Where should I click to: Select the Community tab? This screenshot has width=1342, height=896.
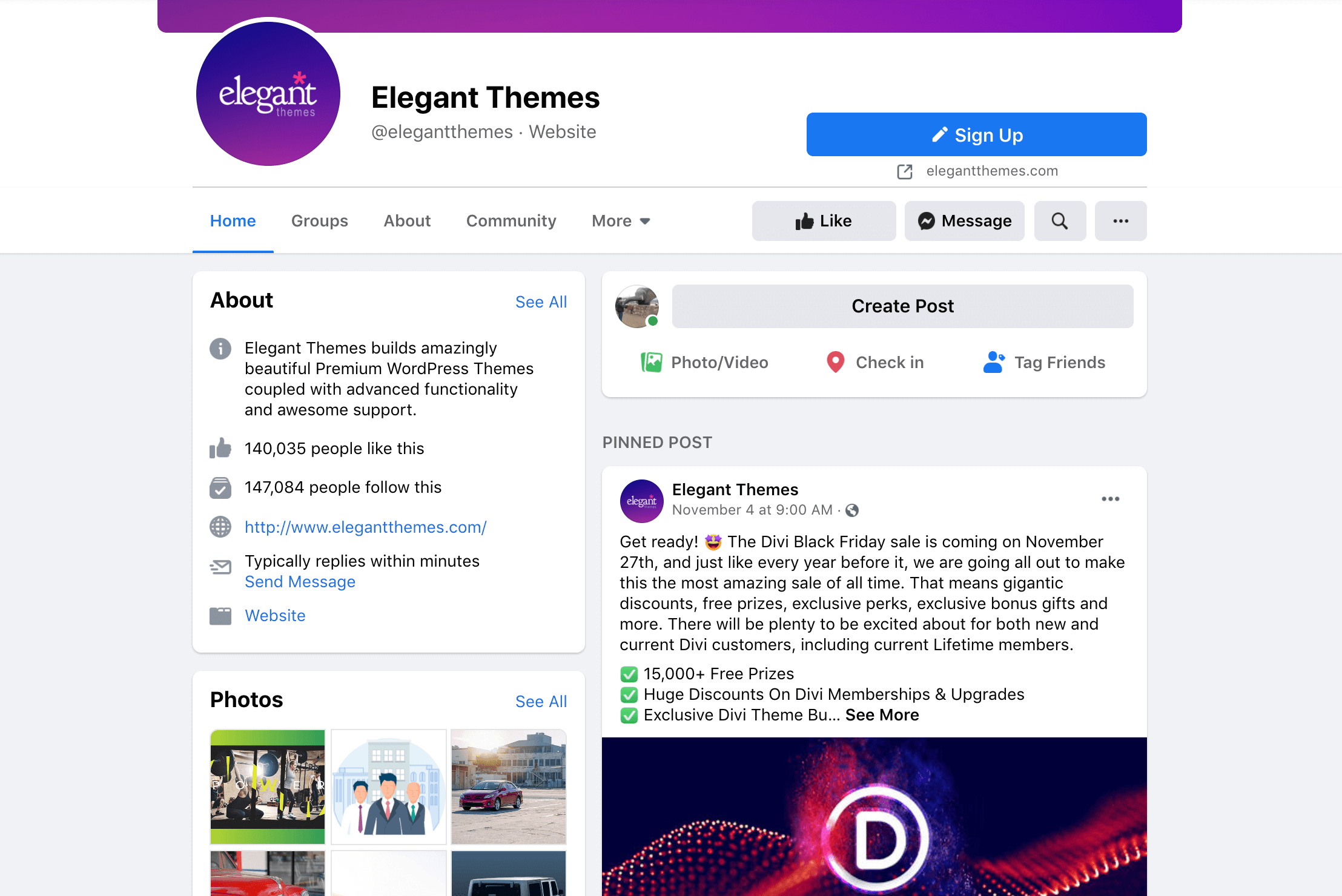pyautogui.click(x=511, y=221)
